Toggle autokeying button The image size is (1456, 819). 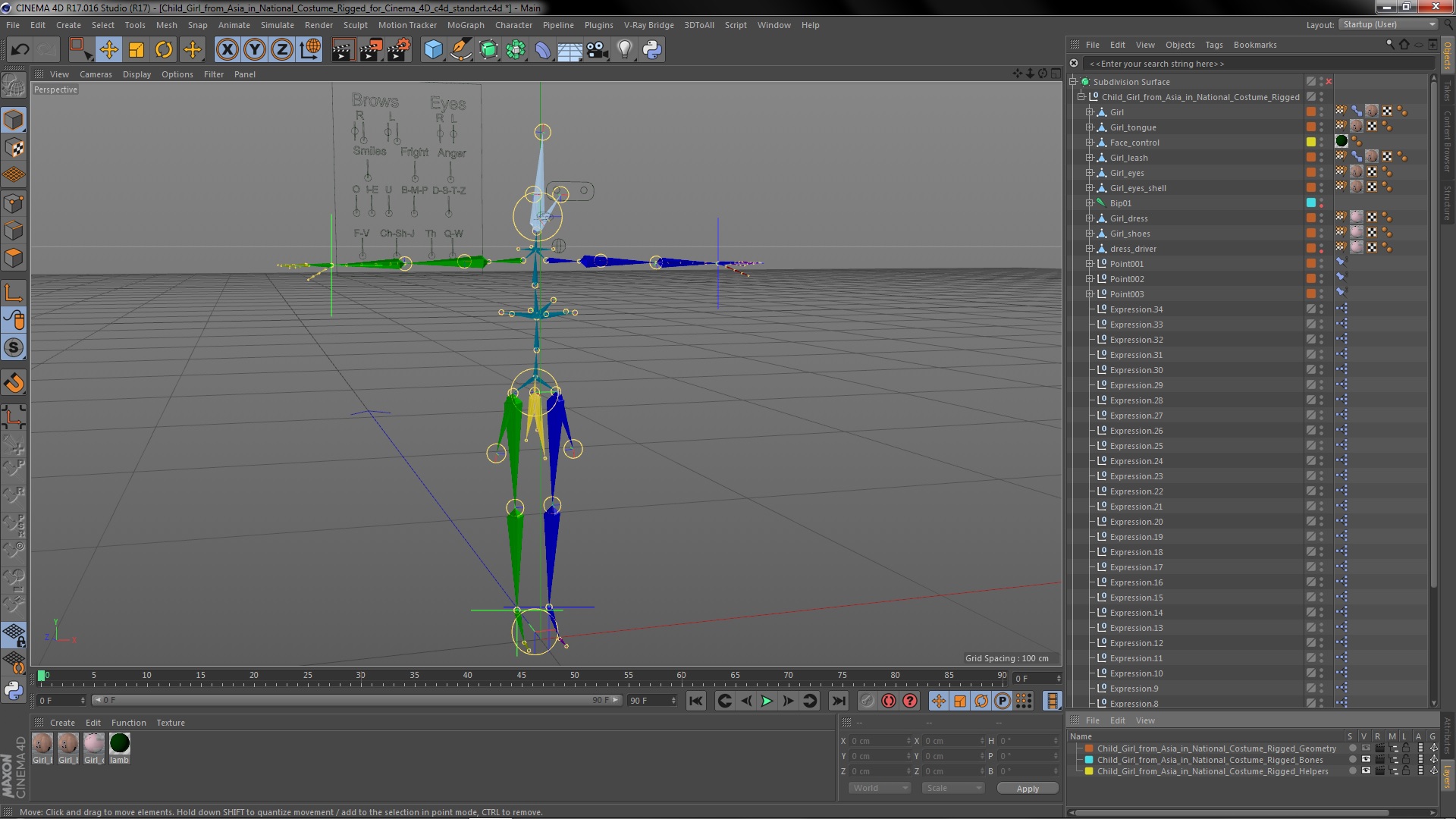889,701
